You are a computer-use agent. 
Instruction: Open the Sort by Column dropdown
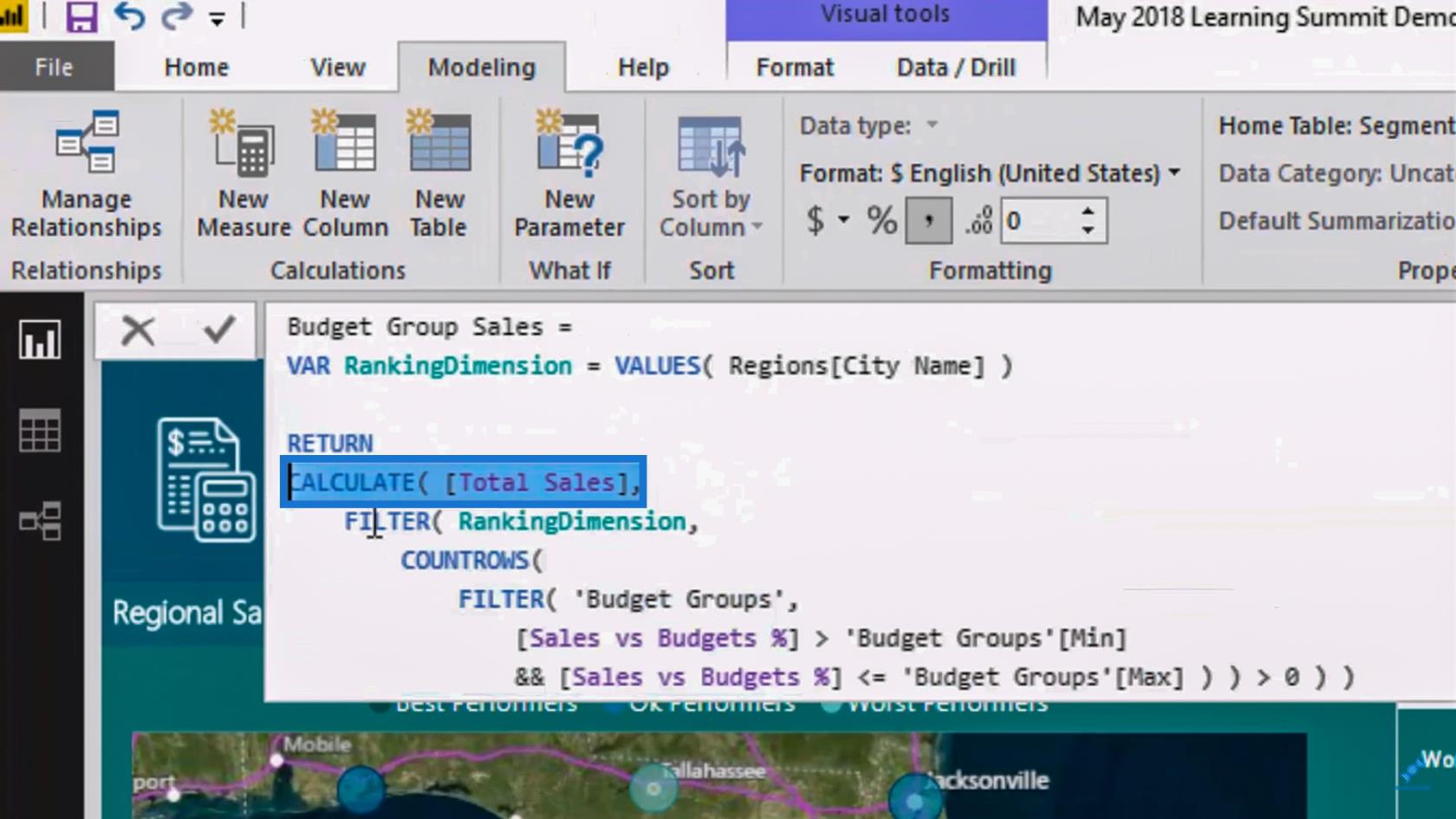711,178
